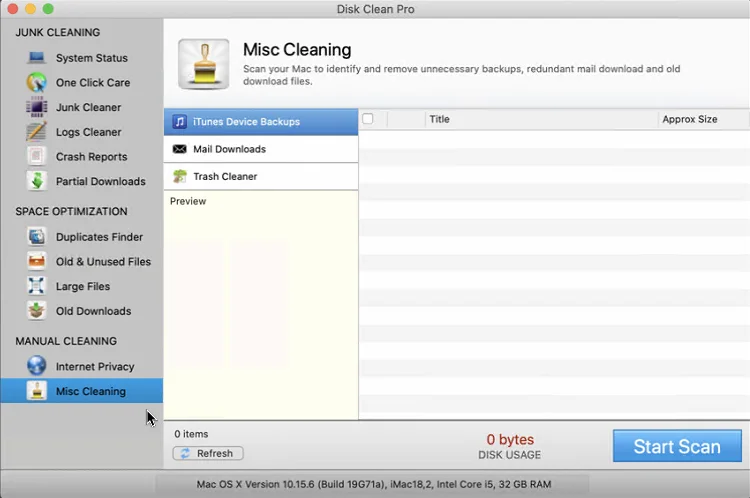Click the Preview pane area label

point(188,201)
